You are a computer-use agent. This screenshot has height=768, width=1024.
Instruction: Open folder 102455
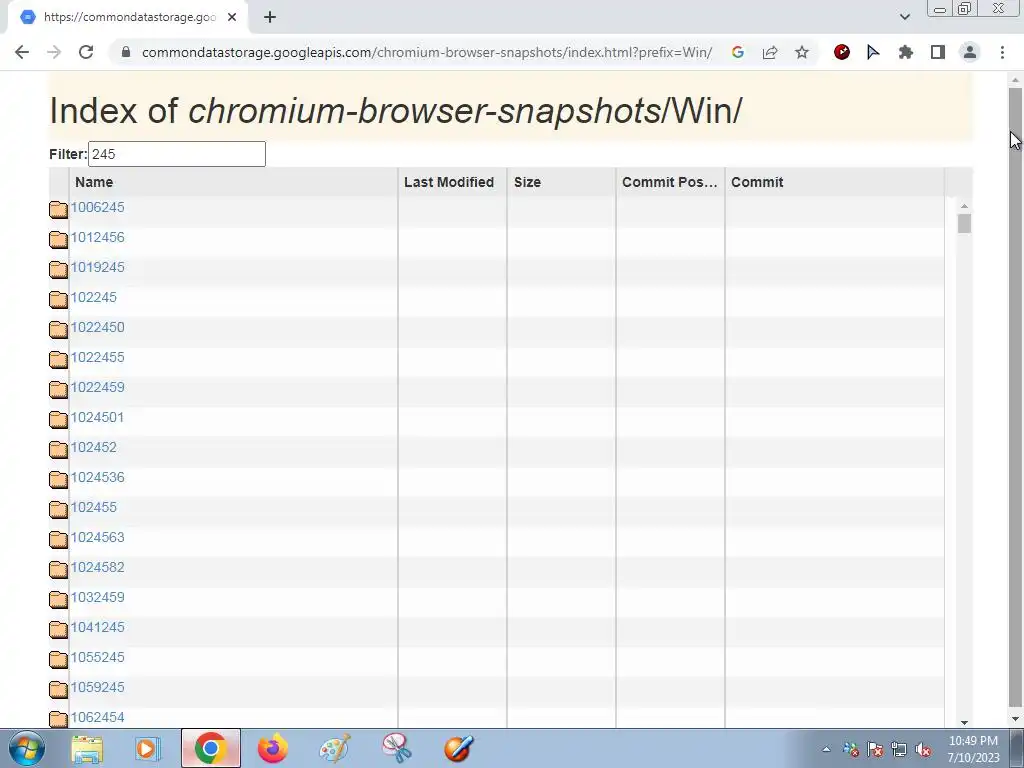click(93, 508)
